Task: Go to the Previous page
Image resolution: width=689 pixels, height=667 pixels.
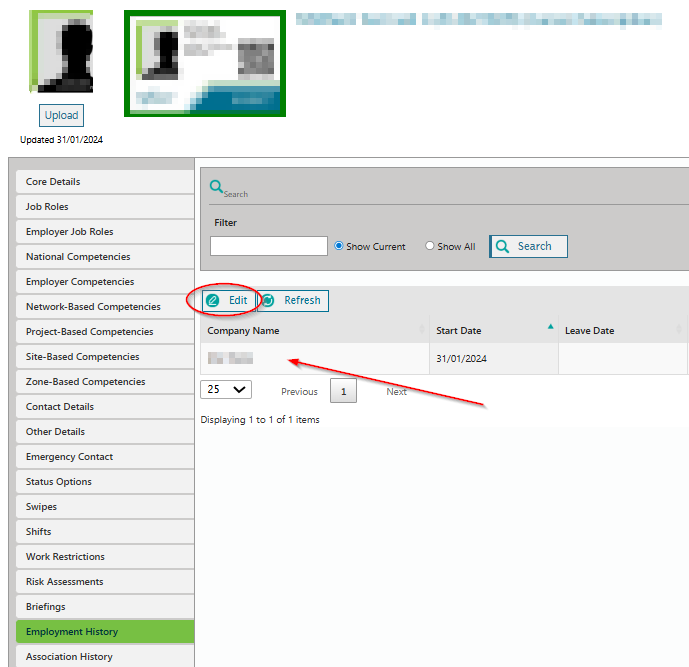Action: coord(299,392)
